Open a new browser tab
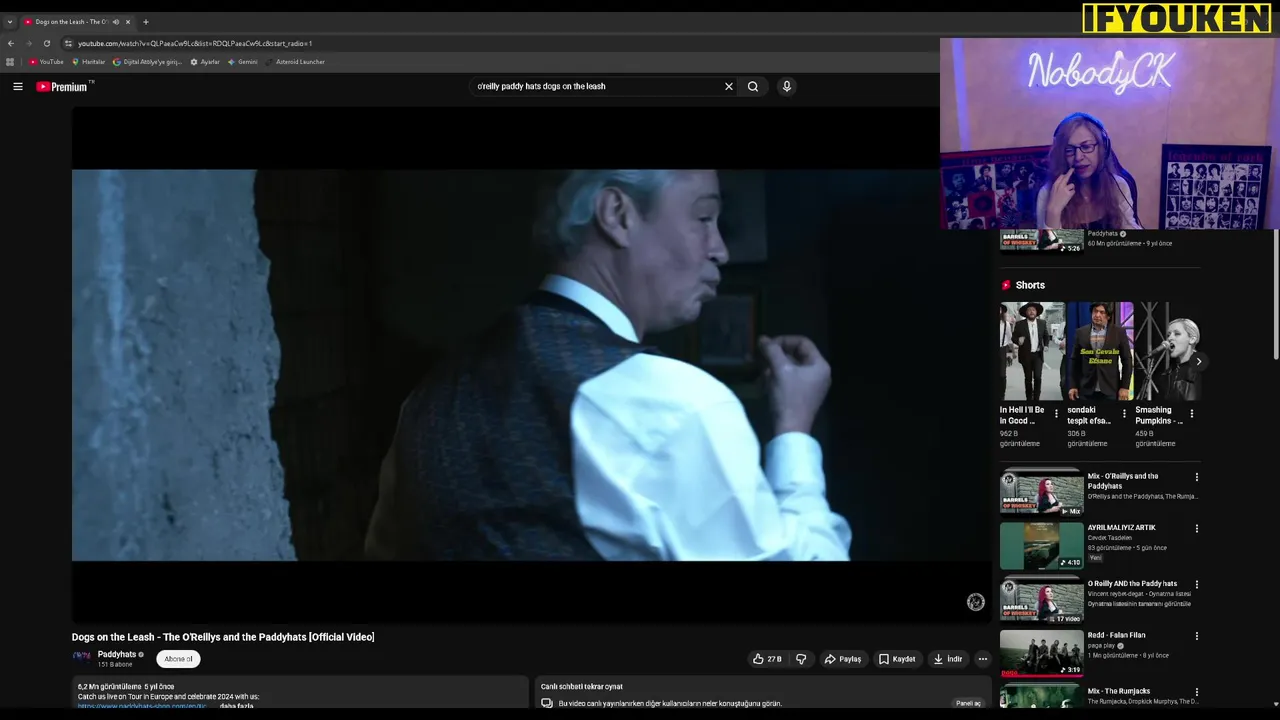Viewport: 1280px width, 720px height. tap(146, 22)
